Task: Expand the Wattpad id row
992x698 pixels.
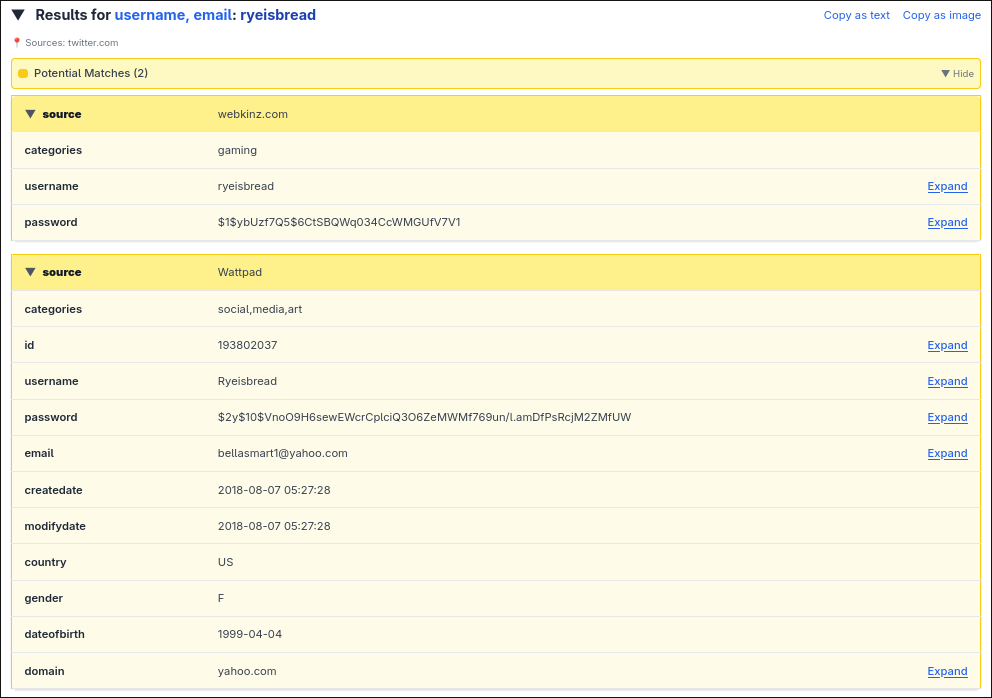Action: coord(947,345)
